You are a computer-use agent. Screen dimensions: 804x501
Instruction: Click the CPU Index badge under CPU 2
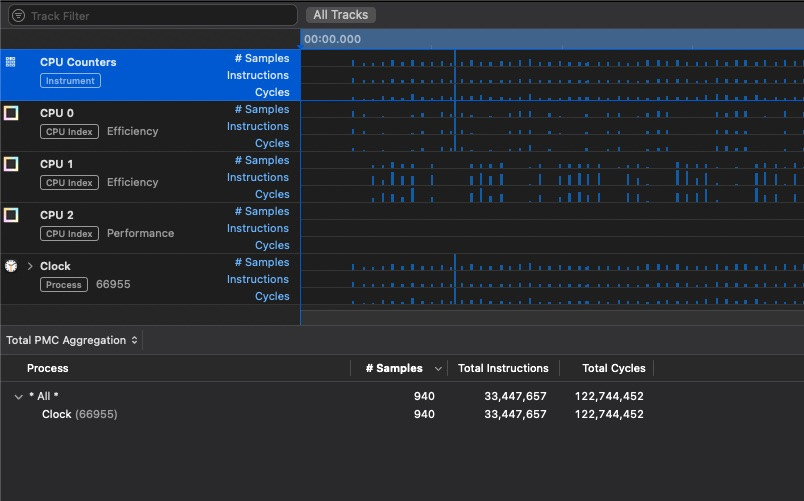click(70, 234)
